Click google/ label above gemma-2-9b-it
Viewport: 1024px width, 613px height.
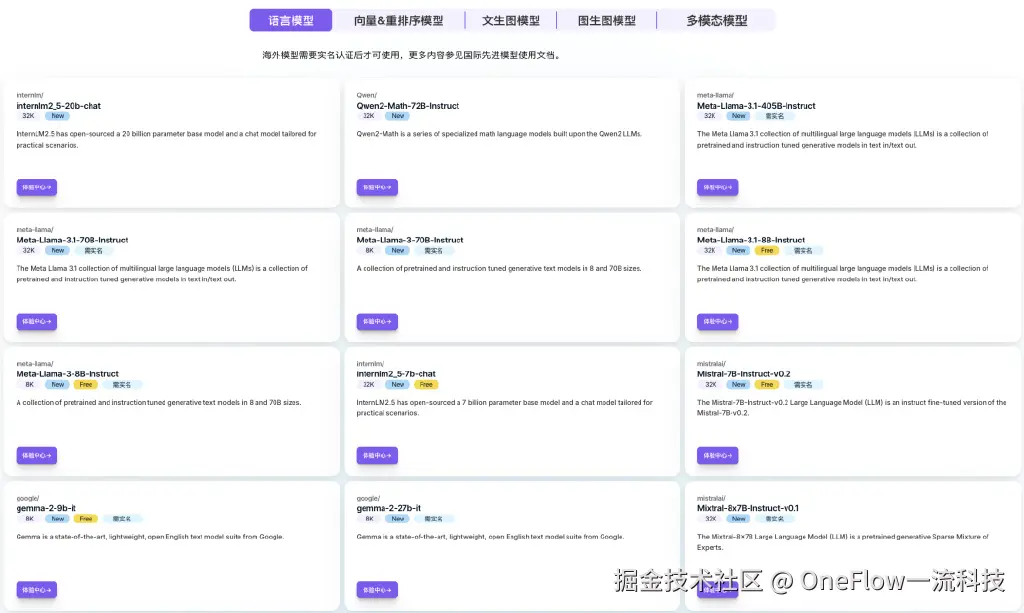click(27, 498)
